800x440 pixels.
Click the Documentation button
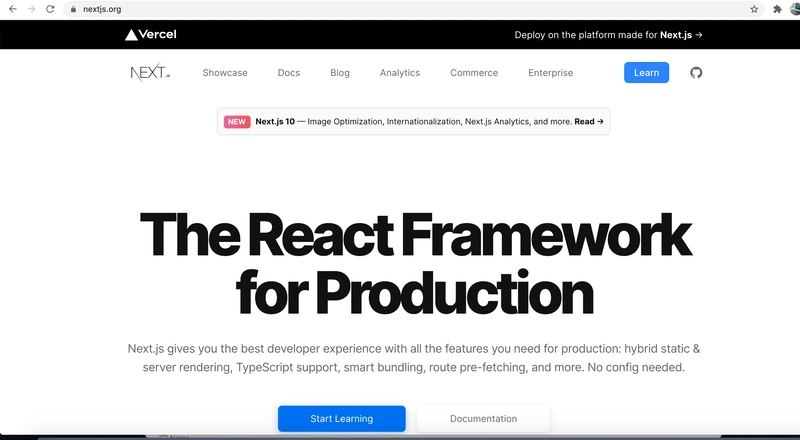point(483,419)
